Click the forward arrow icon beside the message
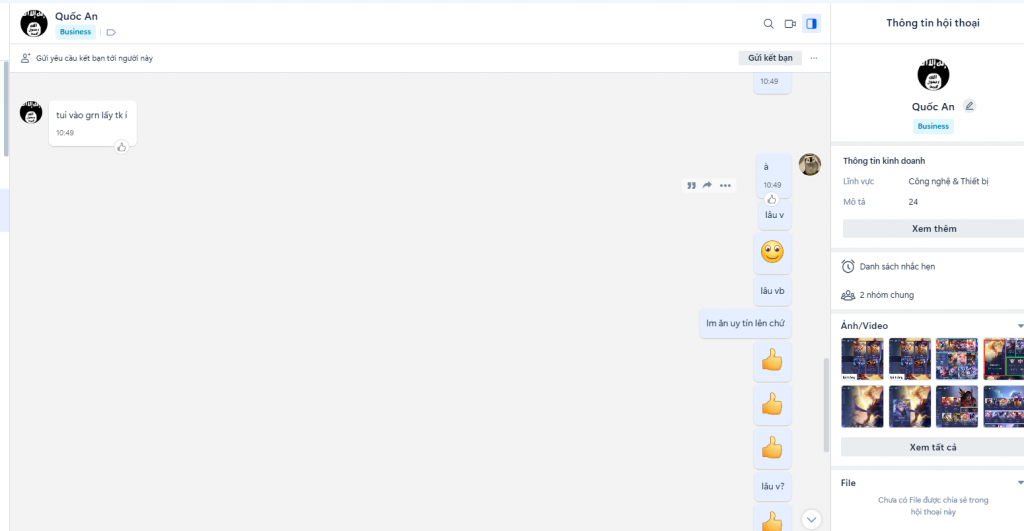Viewport: 1024px width, 531px height. tap(707, 185)
